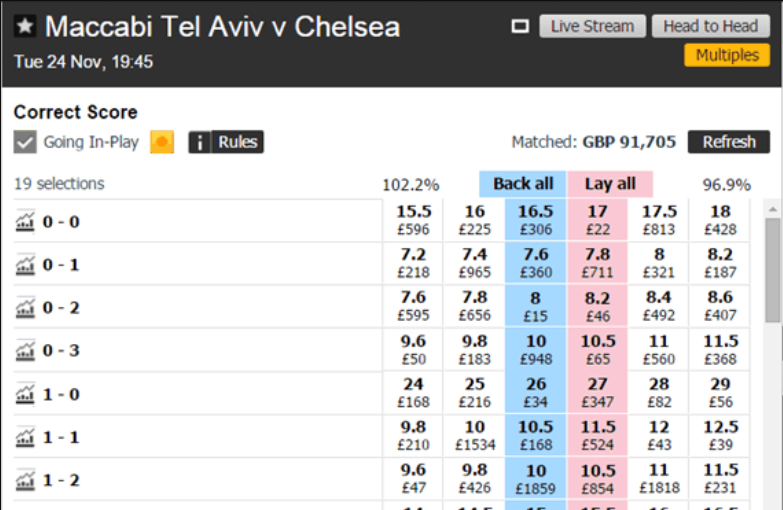Image resolution: width=783 pixels, height=510 pixels.
Task: Toggle the Going In-Play checkbox
Action: pos(25,142)
